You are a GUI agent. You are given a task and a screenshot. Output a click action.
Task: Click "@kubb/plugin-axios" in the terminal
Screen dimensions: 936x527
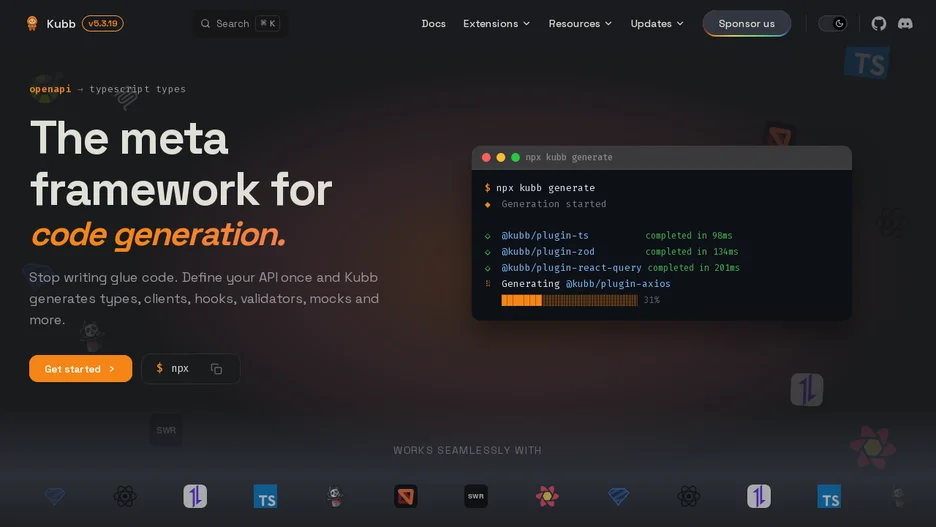[618, 284]
